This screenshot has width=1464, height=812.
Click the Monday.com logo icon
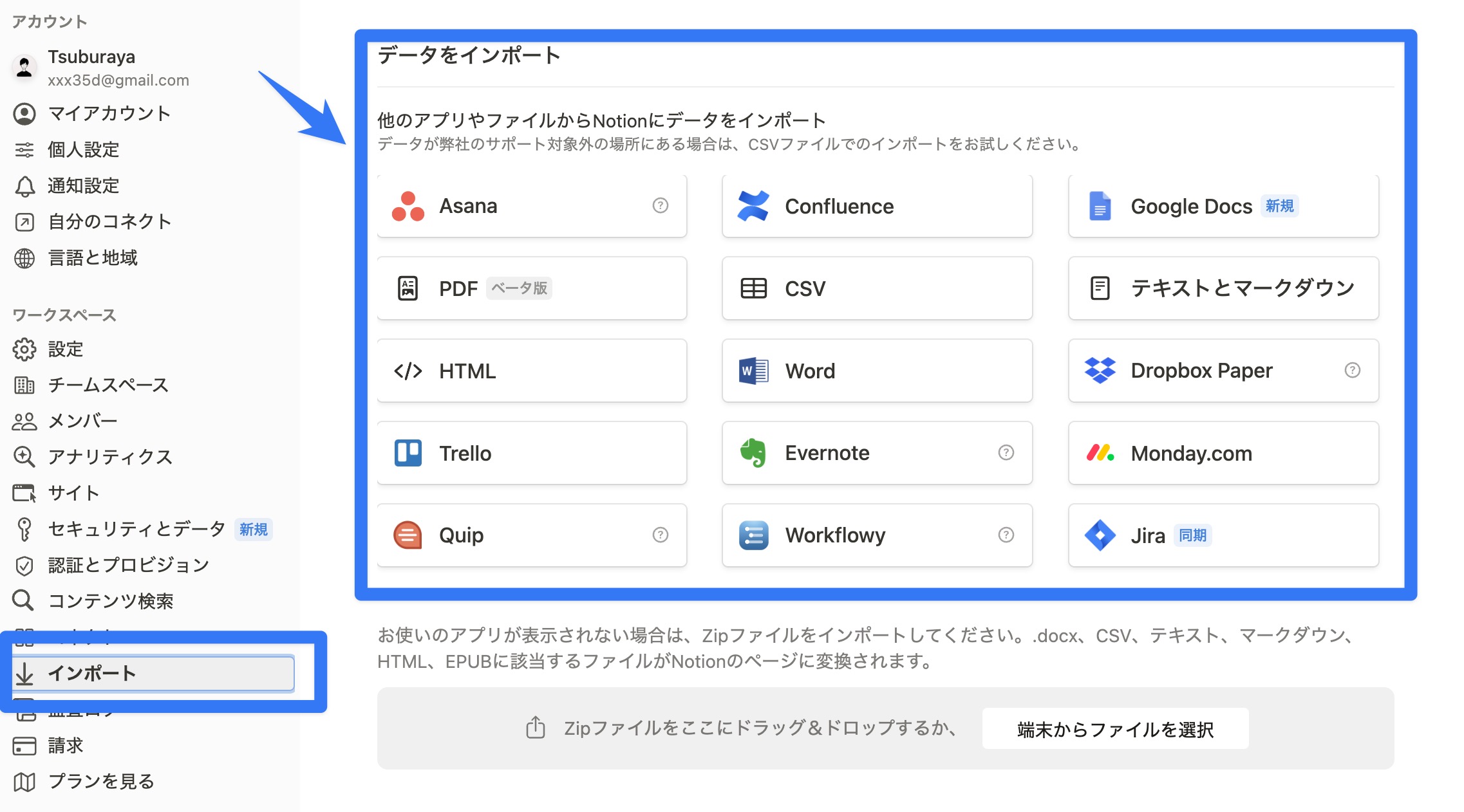1100,453
